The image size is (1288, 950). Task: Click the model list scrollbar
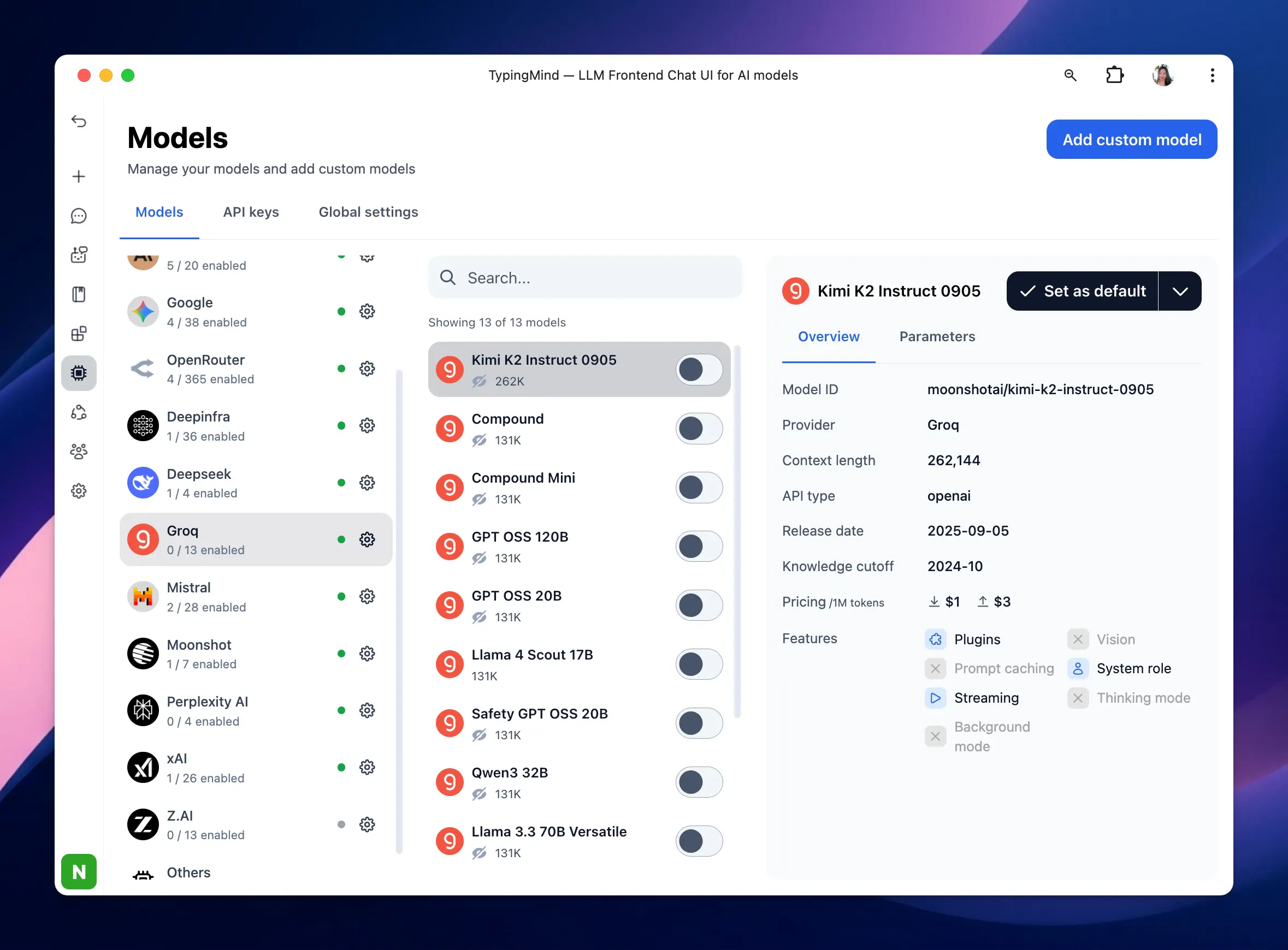(737, 530)
